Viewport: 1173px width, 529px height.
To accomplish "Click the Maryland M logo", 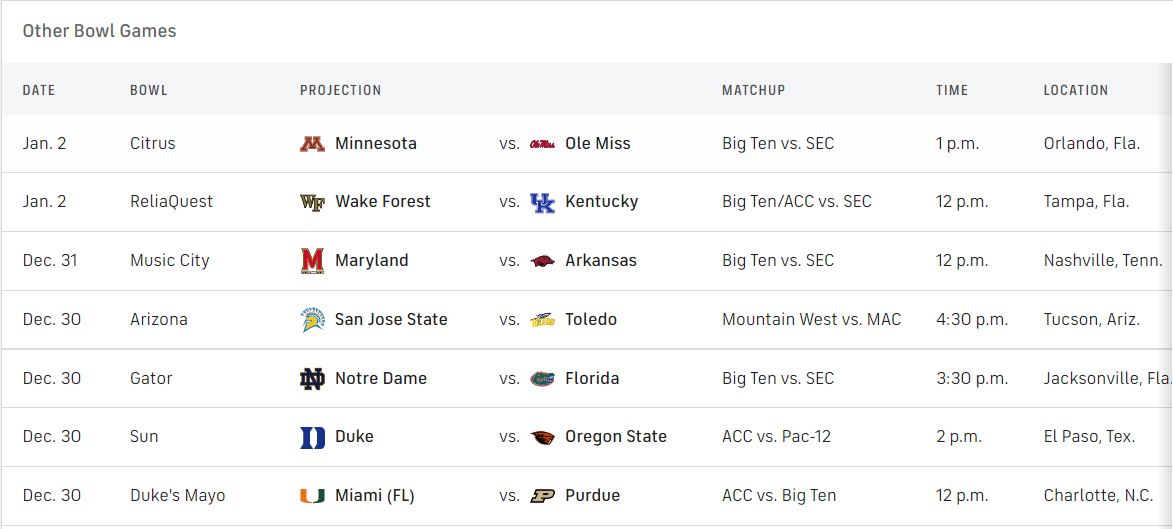I will 312,261.
